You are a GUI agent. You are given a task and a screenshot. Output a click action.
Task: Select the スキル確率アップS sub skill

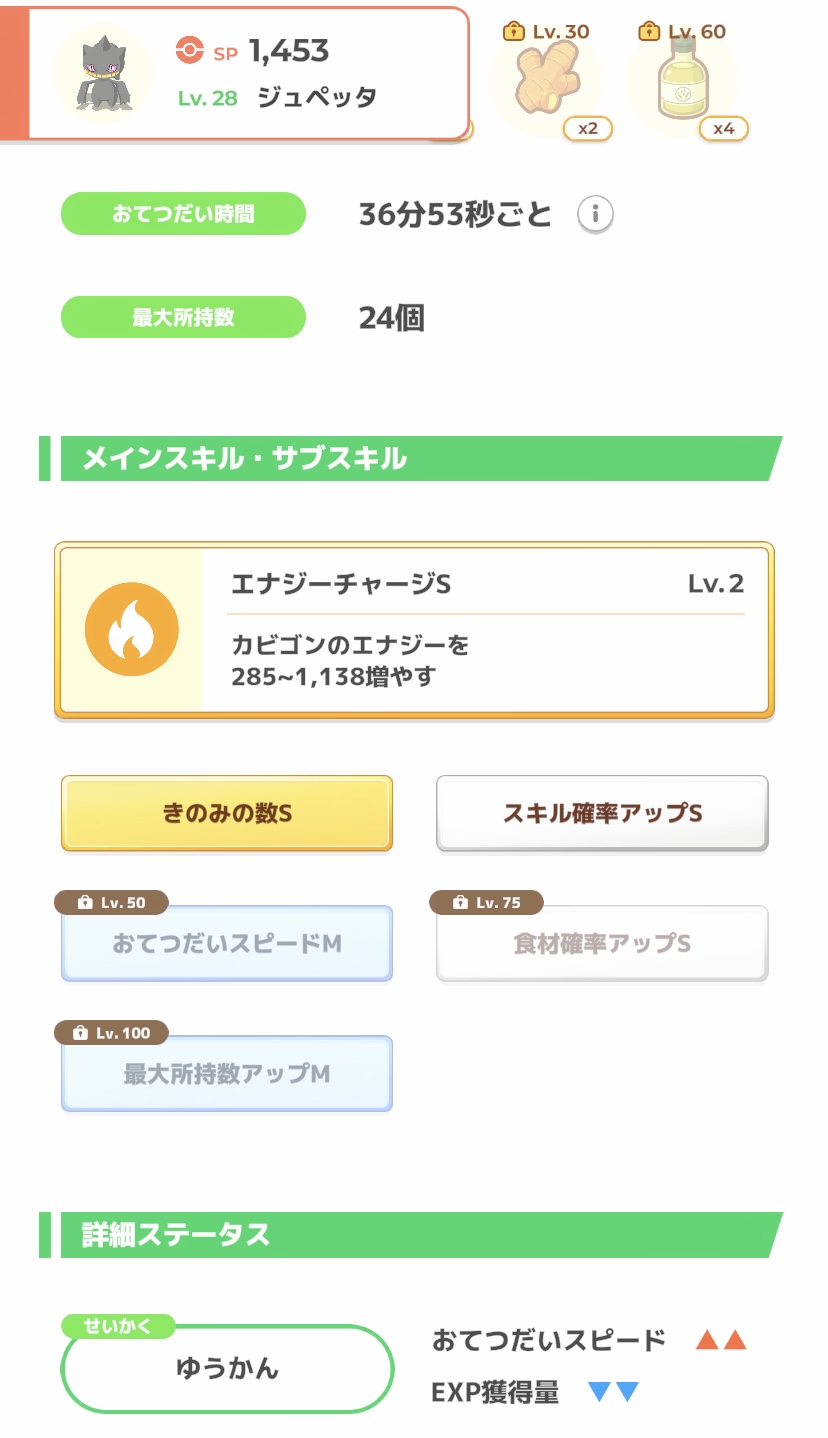[602, 813]
